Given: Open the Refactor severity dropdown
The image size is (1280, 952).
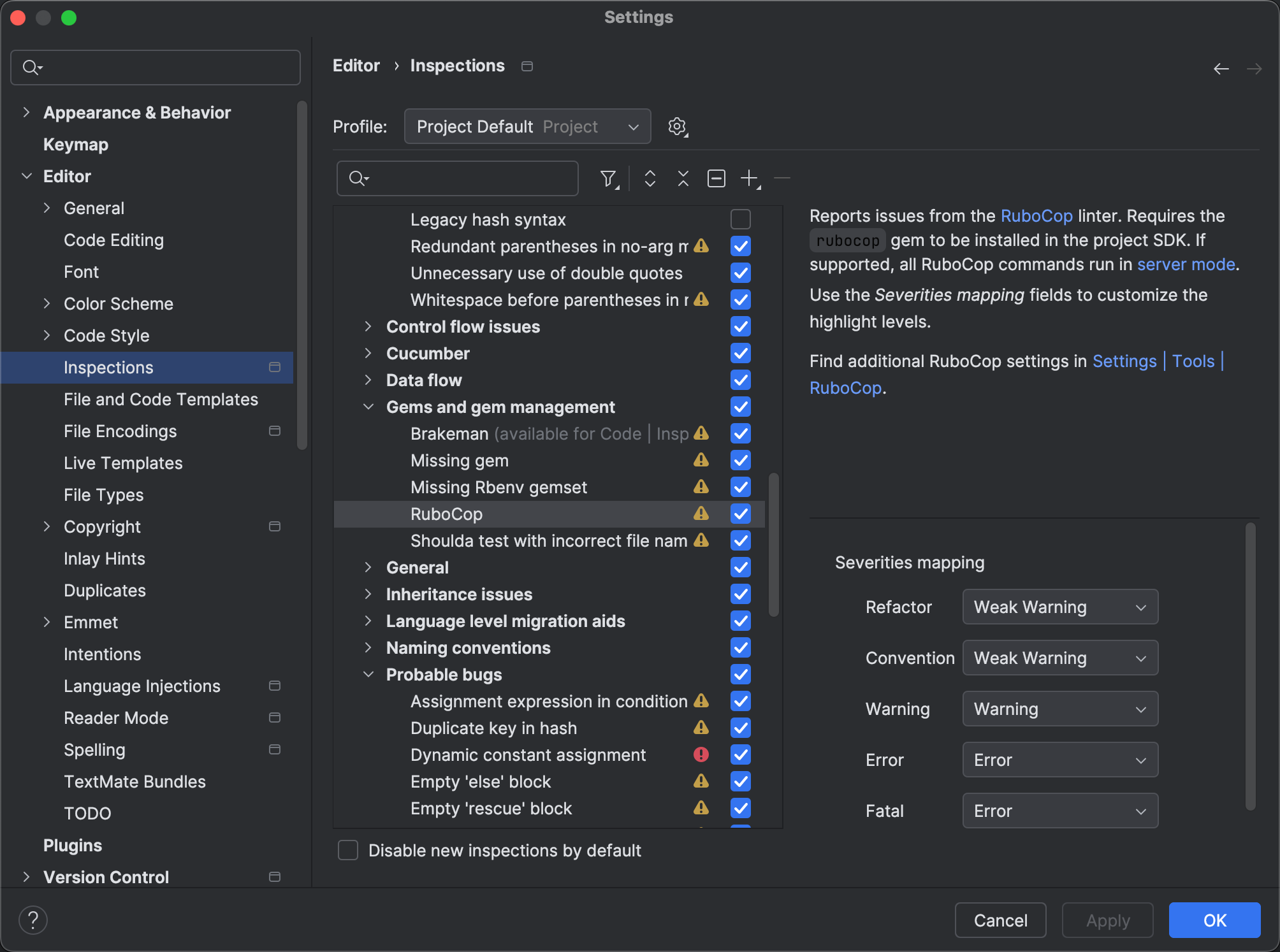Looking at the screenshot, I should coord(1059,607).
